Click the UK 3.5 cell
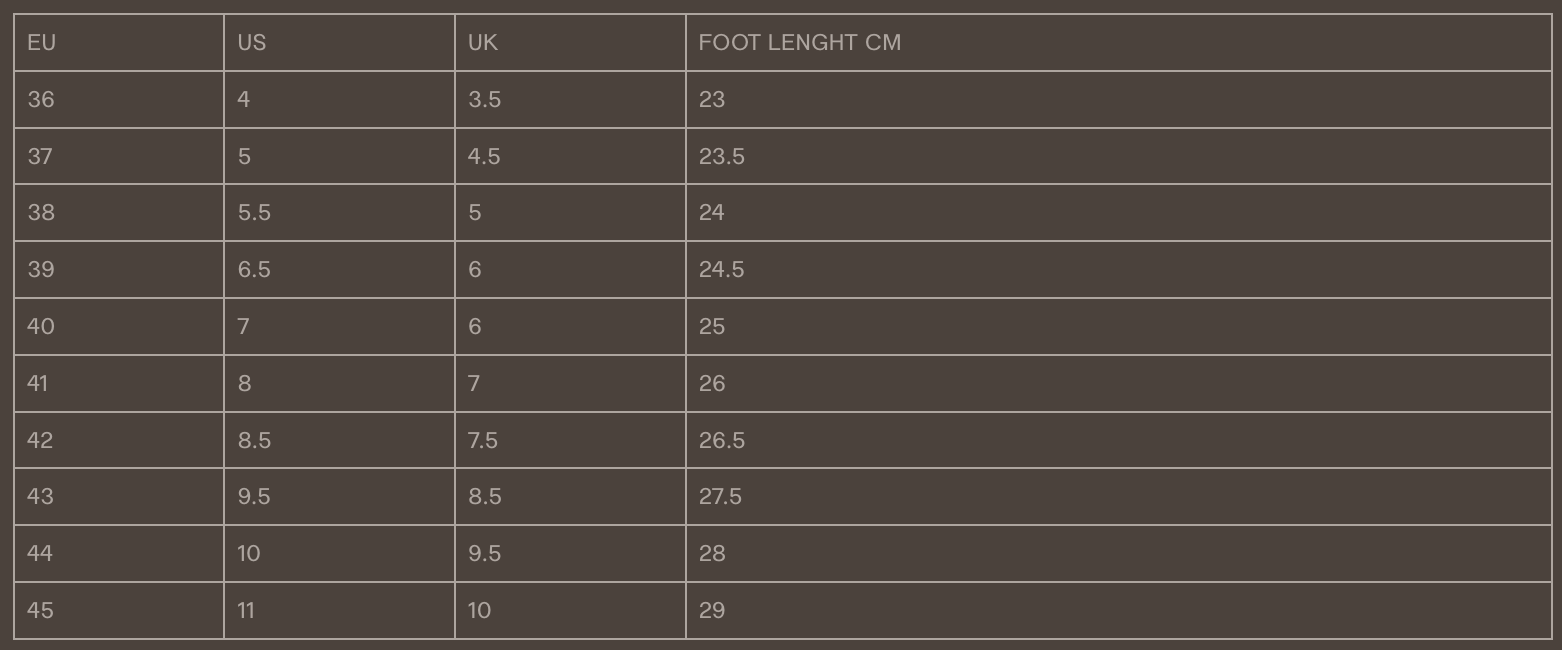The width and height of the screenshot is (1562, 650). pos(484,100)
